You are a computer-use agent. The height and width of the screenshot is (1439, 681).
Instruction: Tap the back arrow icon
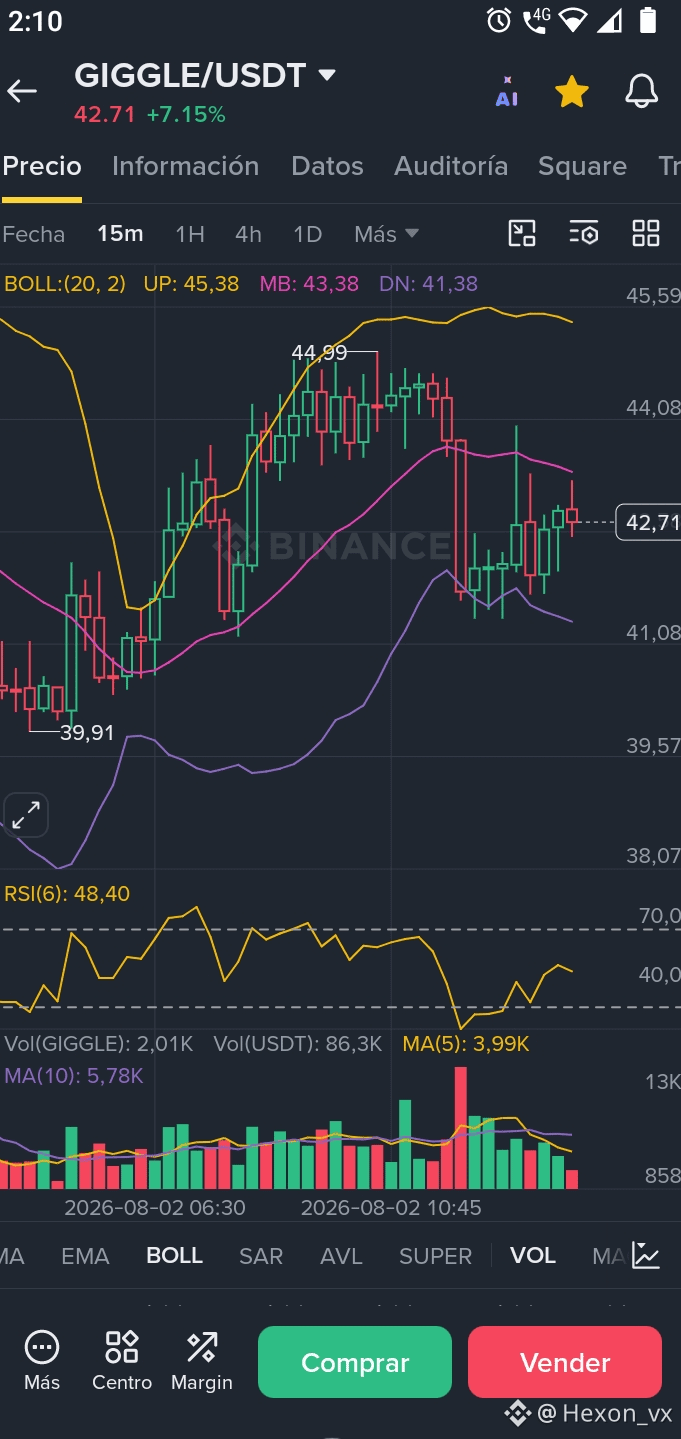(22, 91)
